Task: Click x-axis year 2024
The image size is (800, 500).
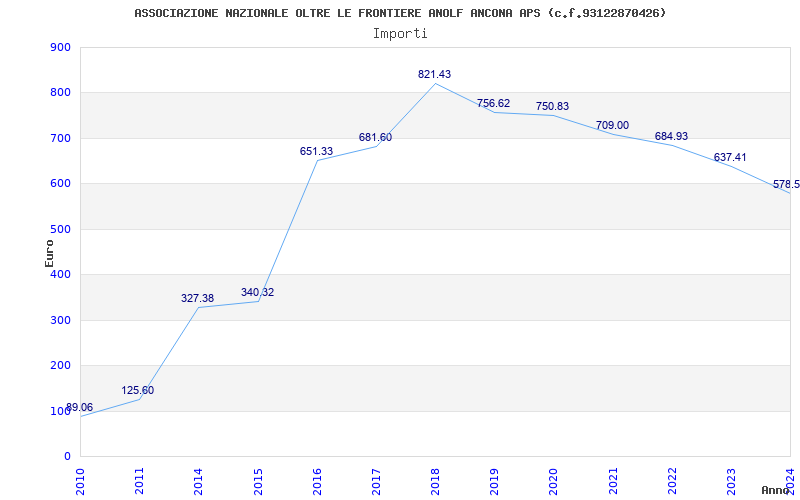Action: pos(791,480)
